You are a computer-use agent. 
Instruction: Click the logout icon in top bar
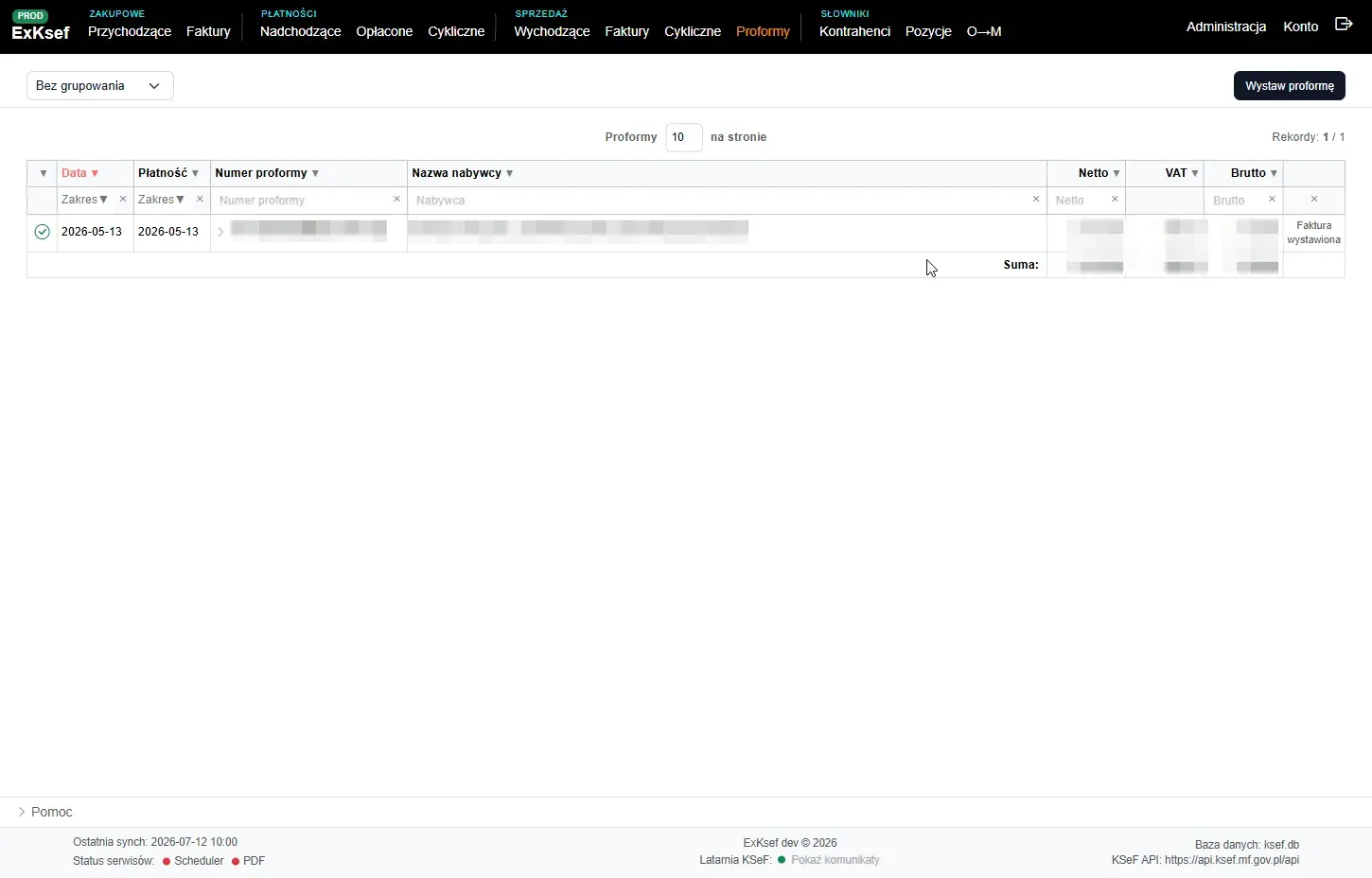click(1344, 25)
